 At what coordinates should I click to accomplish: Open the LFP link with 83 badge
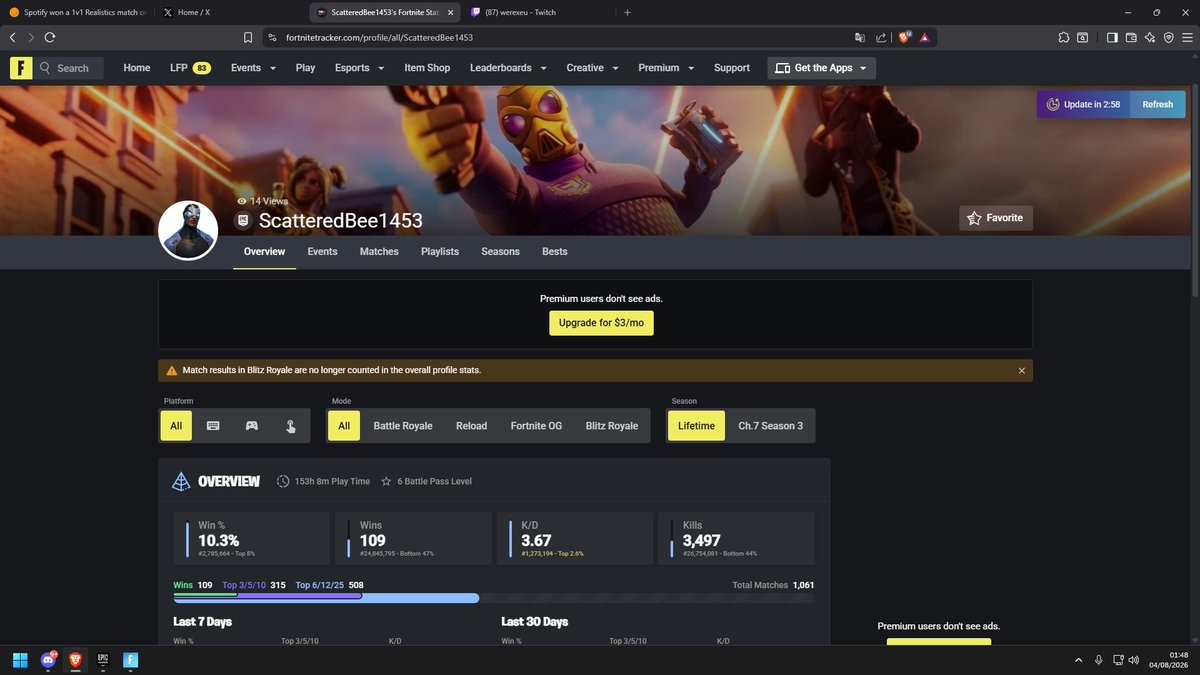click(190, 68)
